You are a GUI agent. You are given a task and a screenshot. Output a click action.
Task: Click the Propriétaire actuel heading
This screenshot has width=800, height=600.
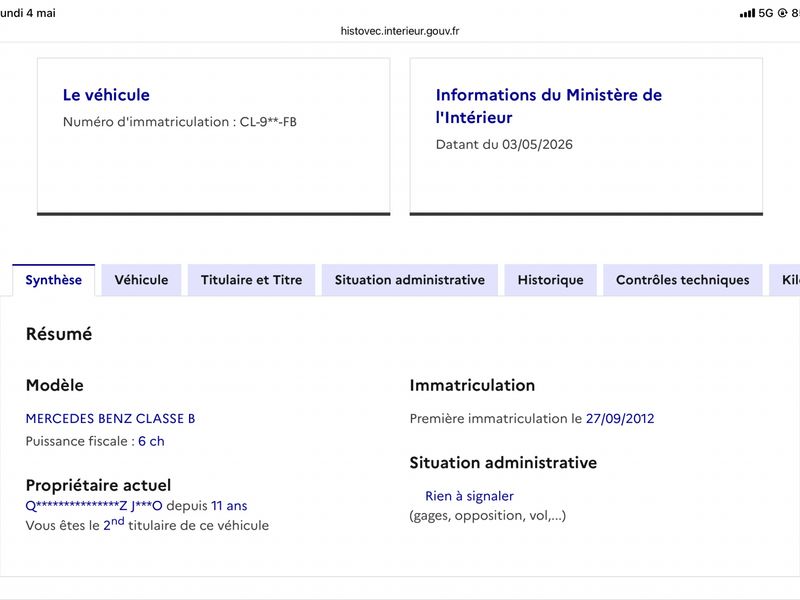point(98,485)
